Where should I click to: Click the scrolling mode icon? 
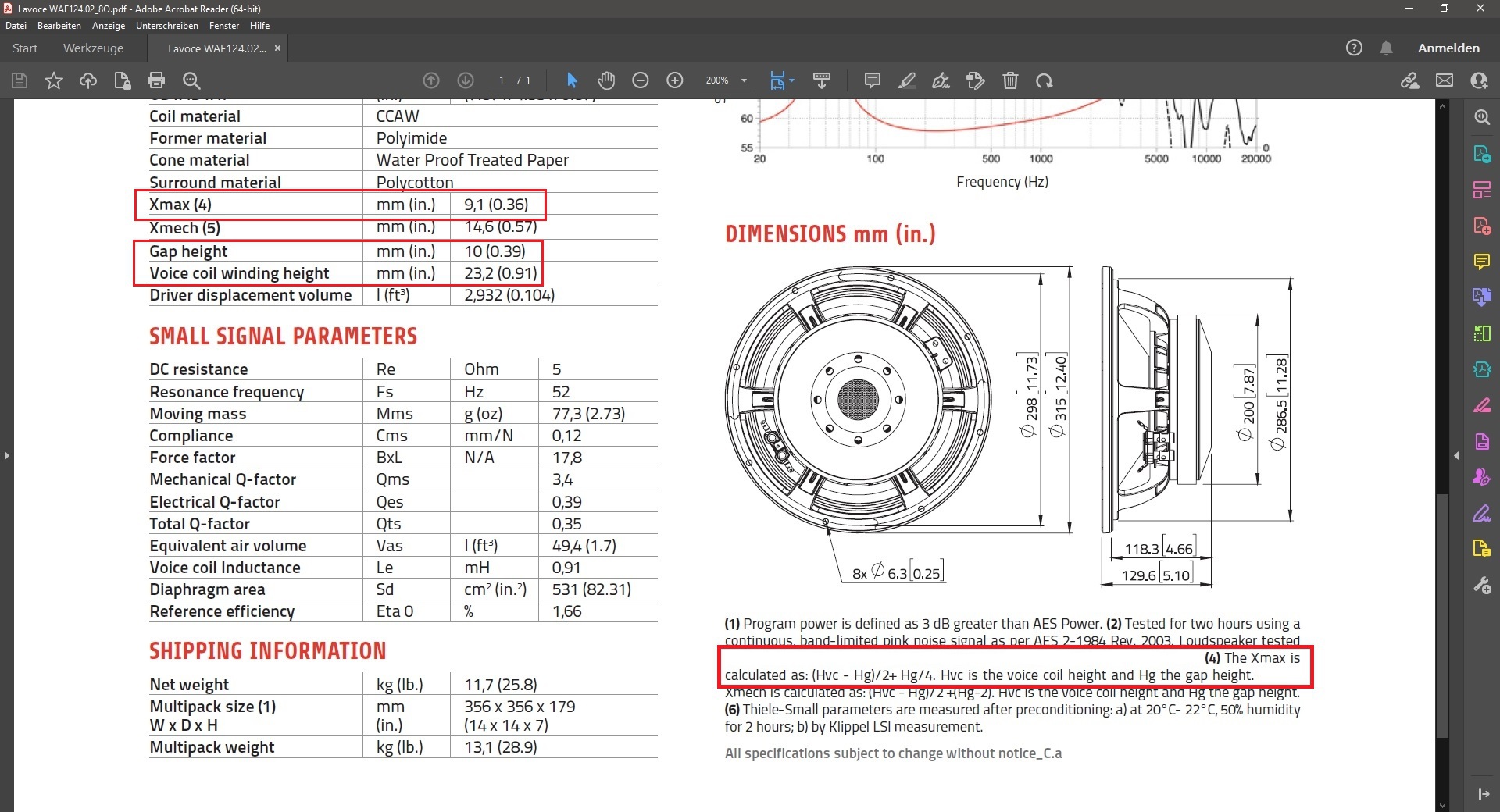822,80
